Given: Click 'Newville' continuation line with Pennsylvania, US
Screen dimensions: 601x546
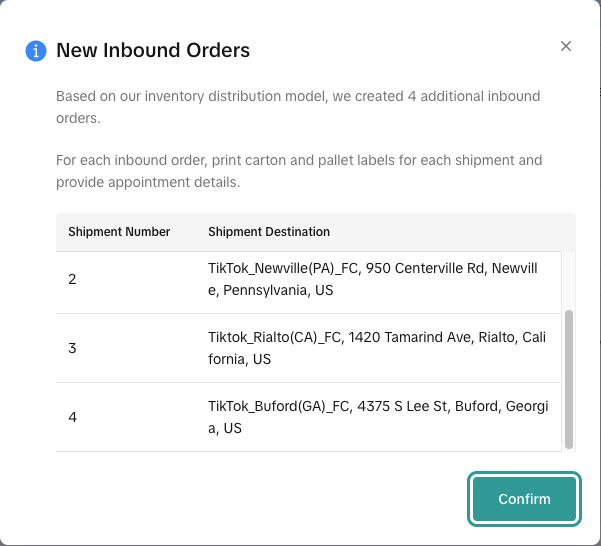Looking at the screenshot, I should click(x=270, y=290).
